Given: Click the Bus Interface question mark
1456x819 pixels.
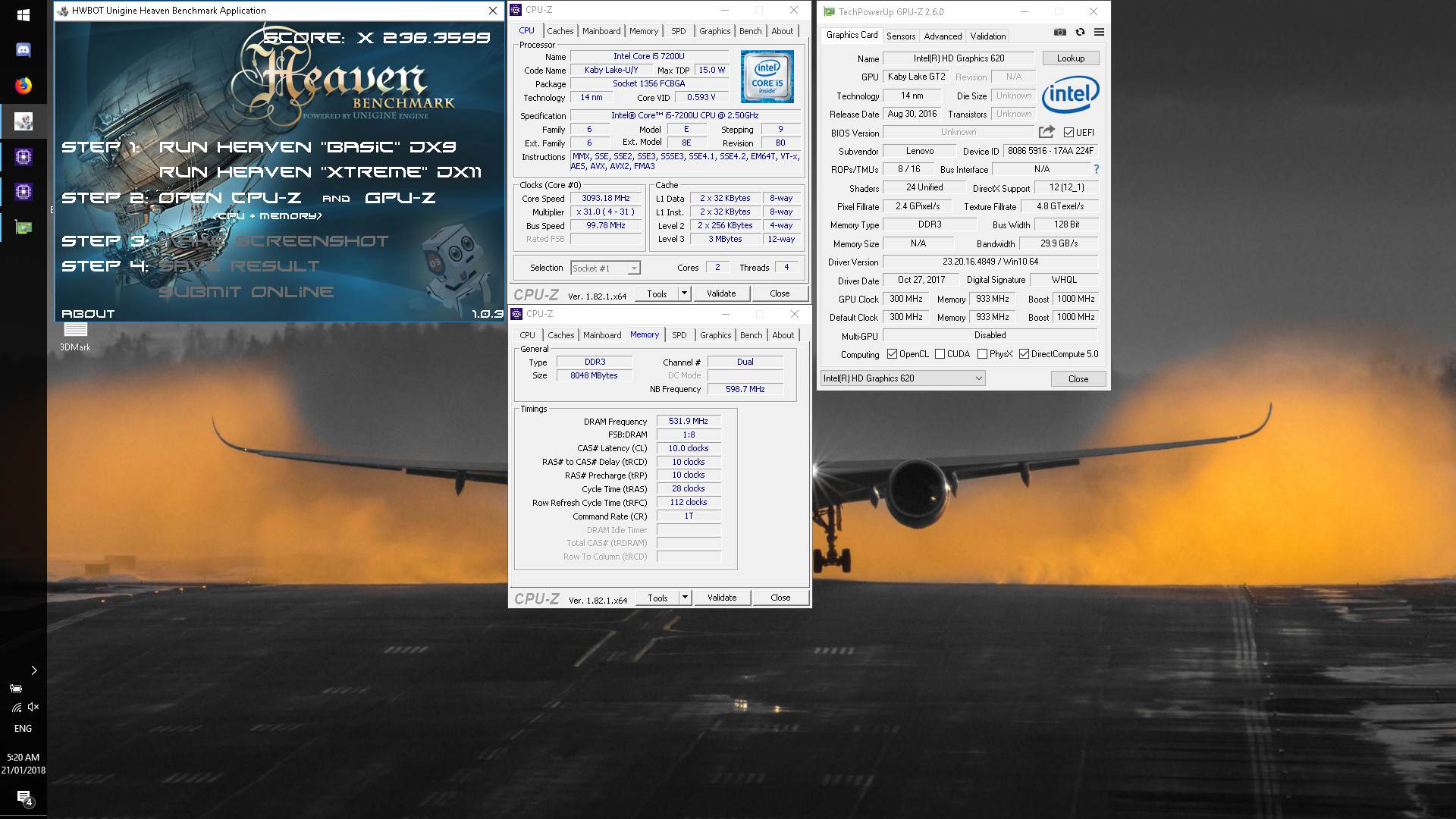Looking at the screenshot, I should [1096, 169].
